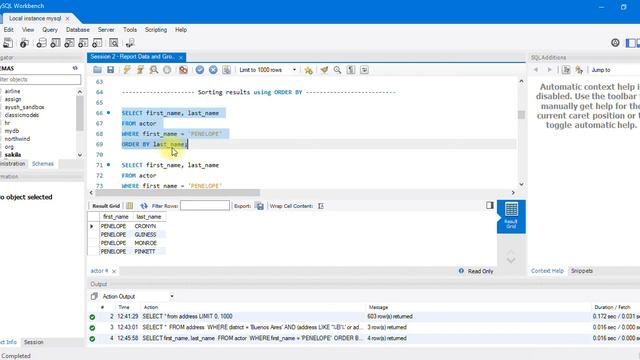Toggle result side panel visibility
Image resolution: width=640 pixels, height=360 pixels.
490,205
